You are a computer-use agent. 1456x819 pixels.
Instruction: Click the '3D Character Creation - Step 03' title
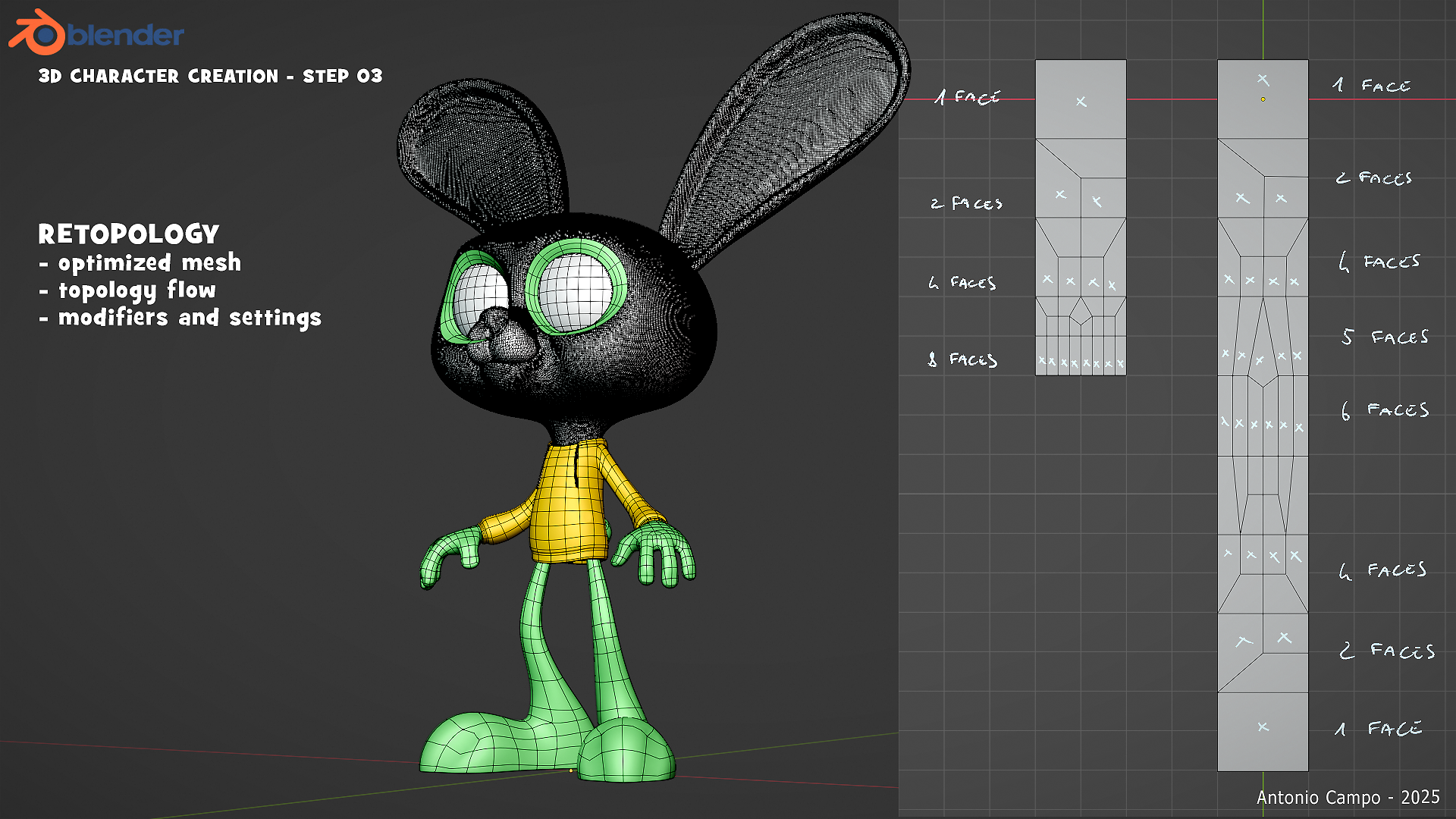click(x=210, y=77)
